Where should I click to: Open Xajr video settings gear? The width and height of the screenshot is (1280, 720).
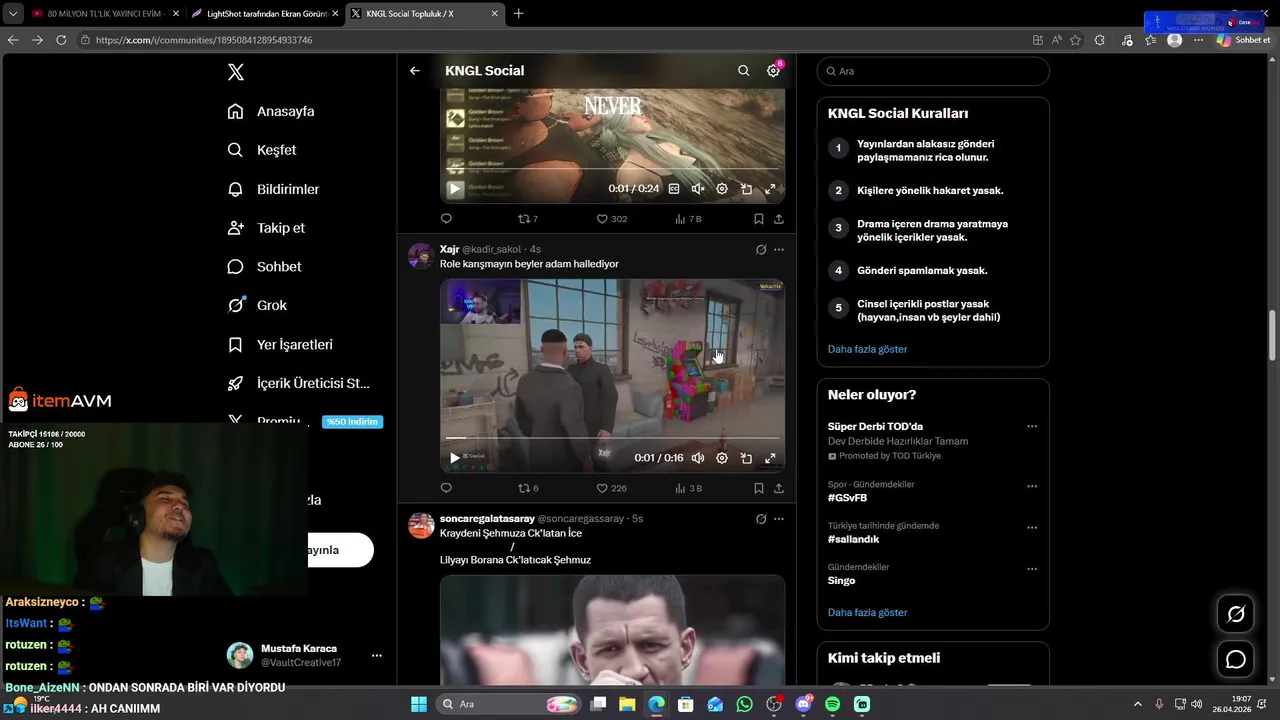click(x=722, y=458)
